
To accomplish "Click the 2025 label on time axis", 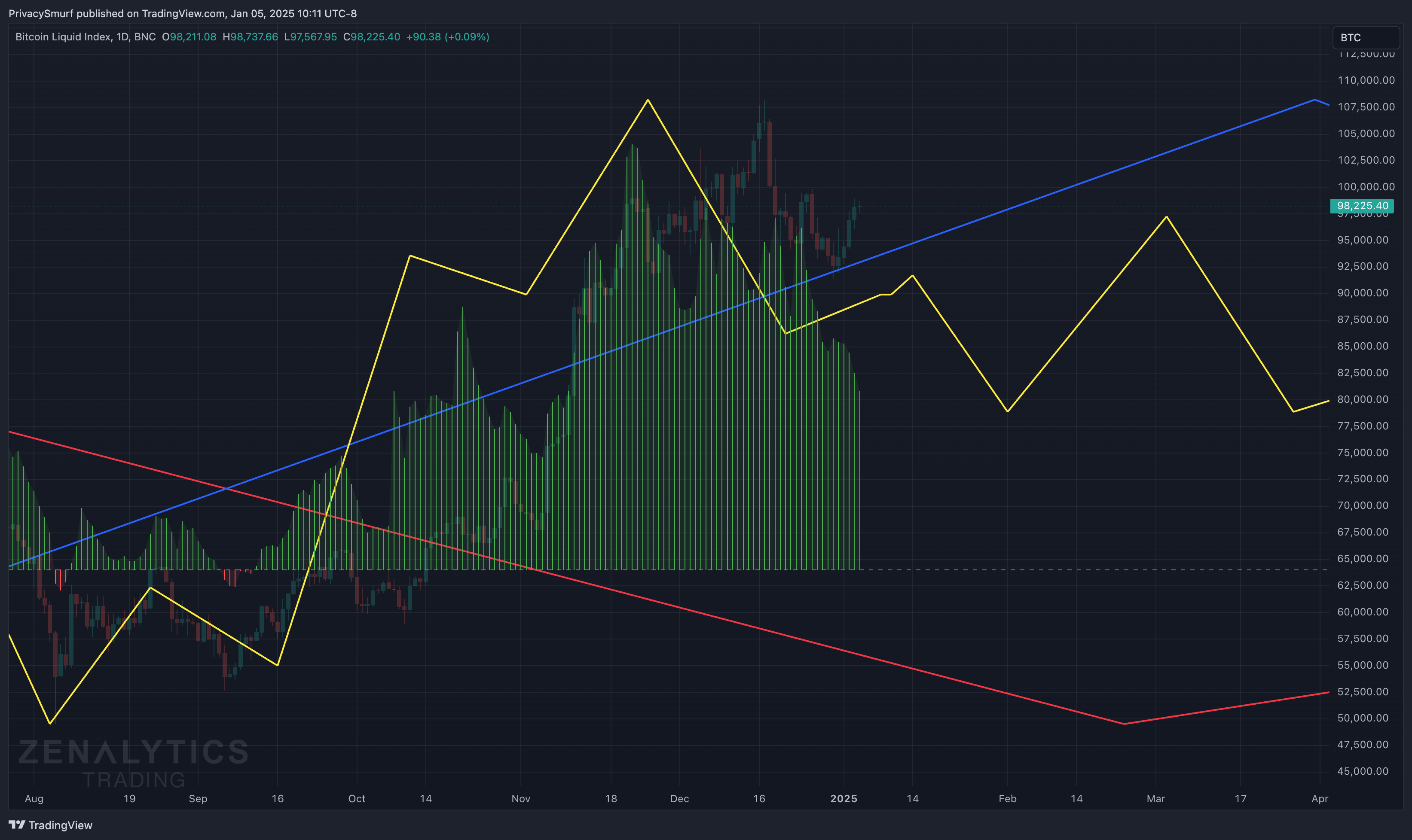I will 844,799.
